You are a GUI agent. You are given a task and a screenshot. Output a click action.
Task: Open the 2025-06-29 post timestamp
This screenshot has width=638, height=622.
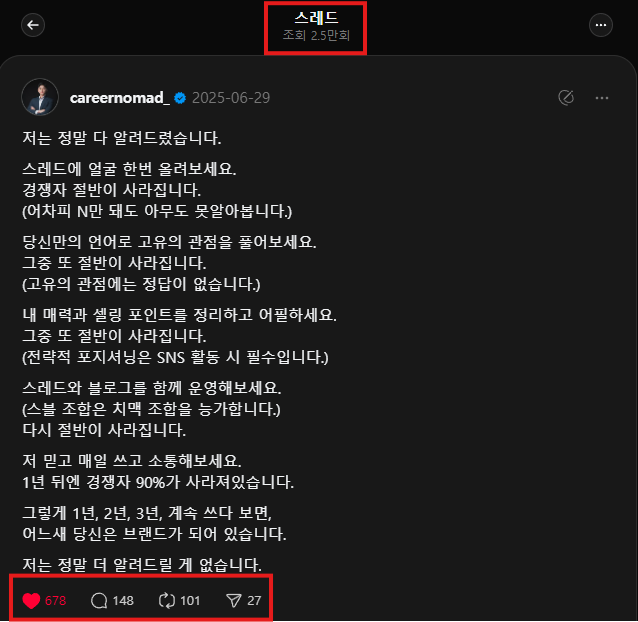click(x=231, y=98)
